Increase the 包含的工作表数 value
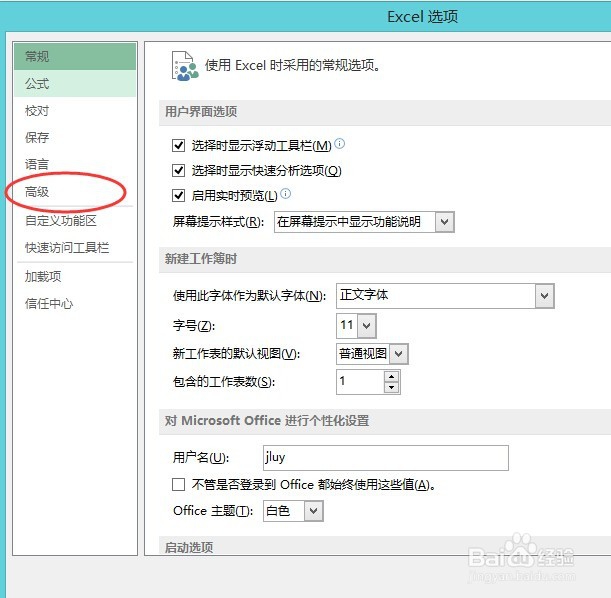Viewport: 611px width, 598px height. coord(391,376)
